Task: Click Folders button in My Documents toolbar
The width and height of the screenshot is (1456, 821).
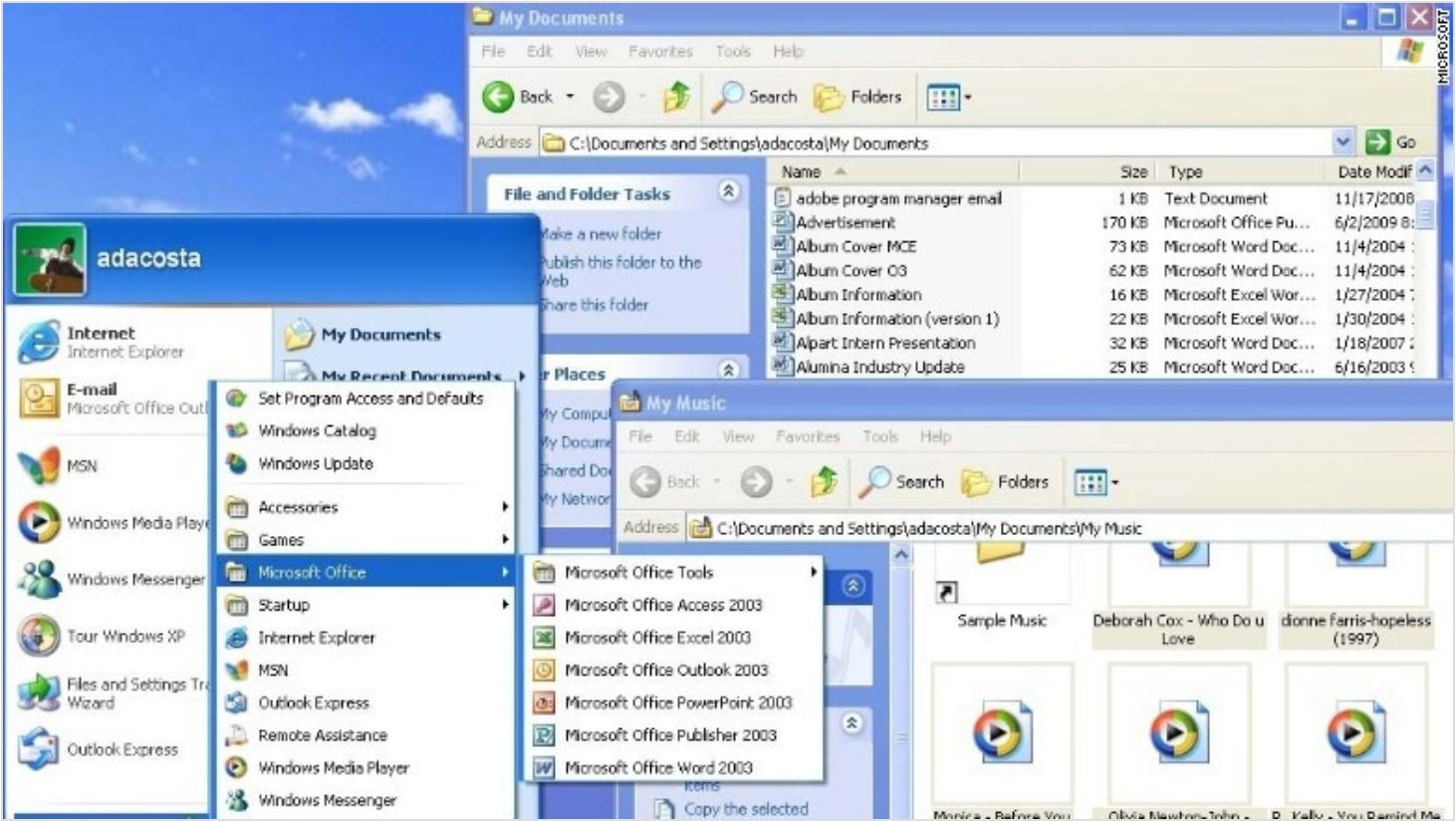Action: click(858, 97)
